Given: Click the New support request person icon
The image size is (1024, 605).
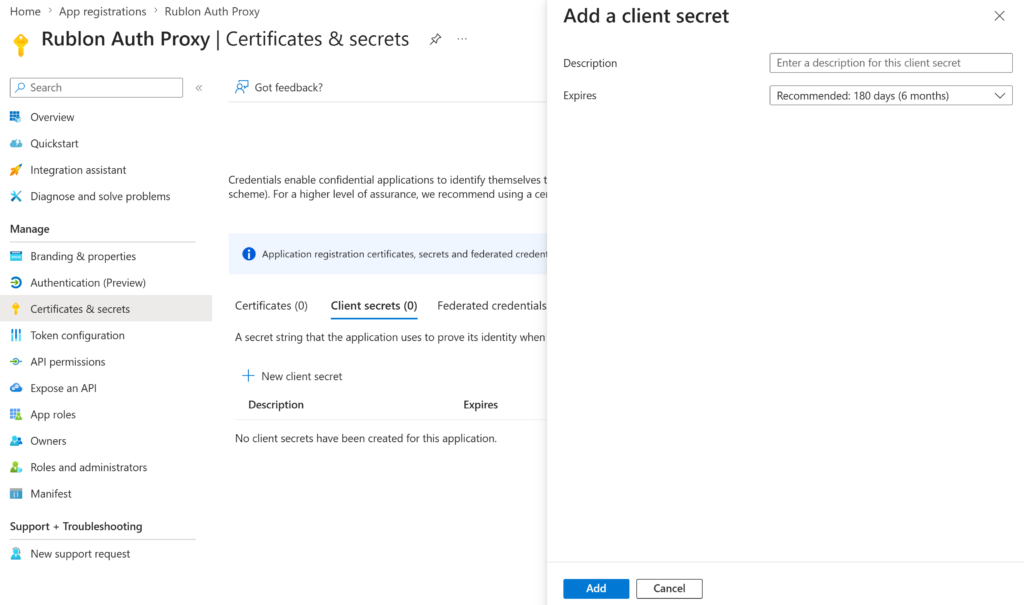Looking at the screenshot, I should click(x=16, y=553).
